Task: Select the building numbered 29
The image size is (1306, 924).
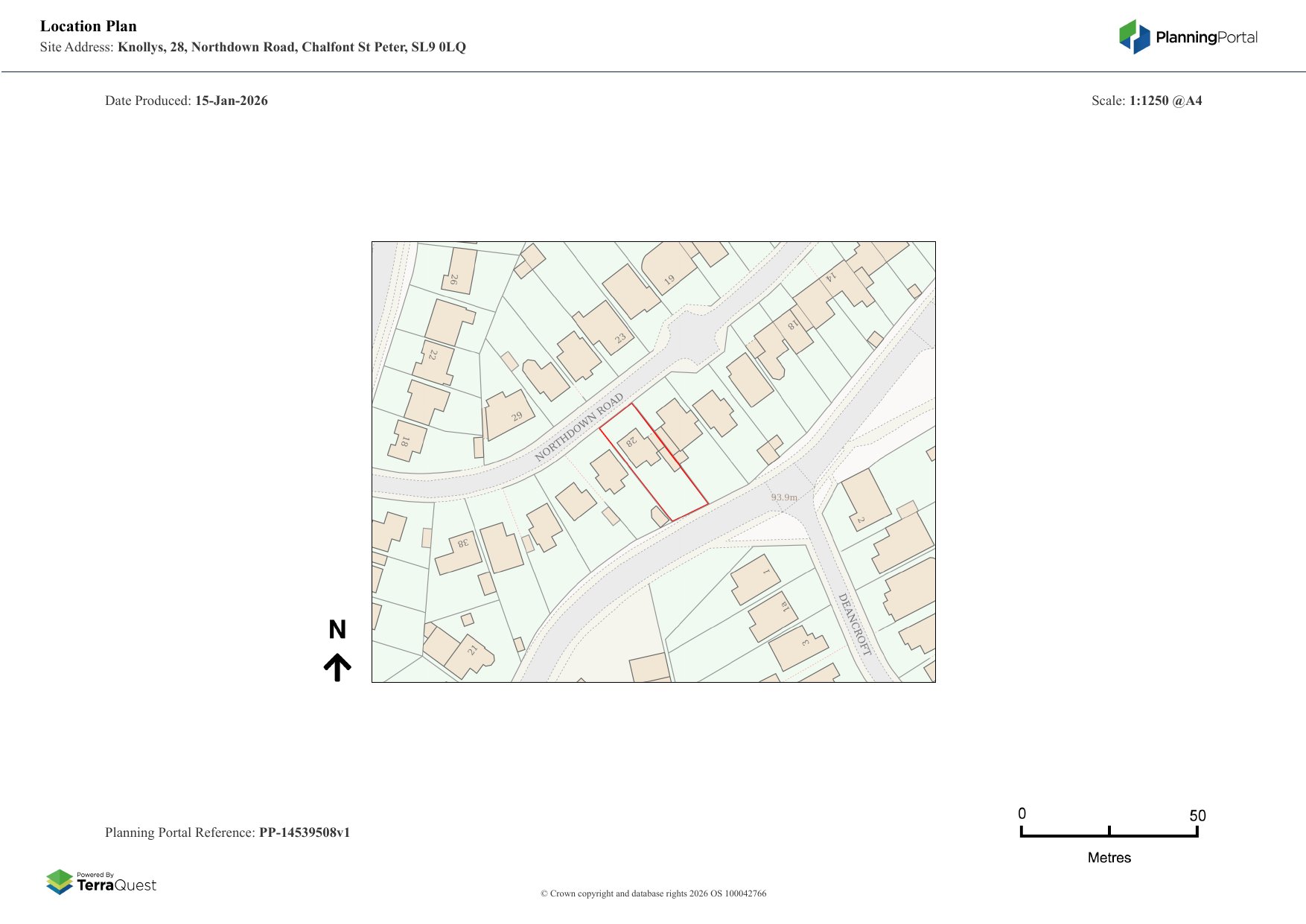Action: [x=509, y=415]
